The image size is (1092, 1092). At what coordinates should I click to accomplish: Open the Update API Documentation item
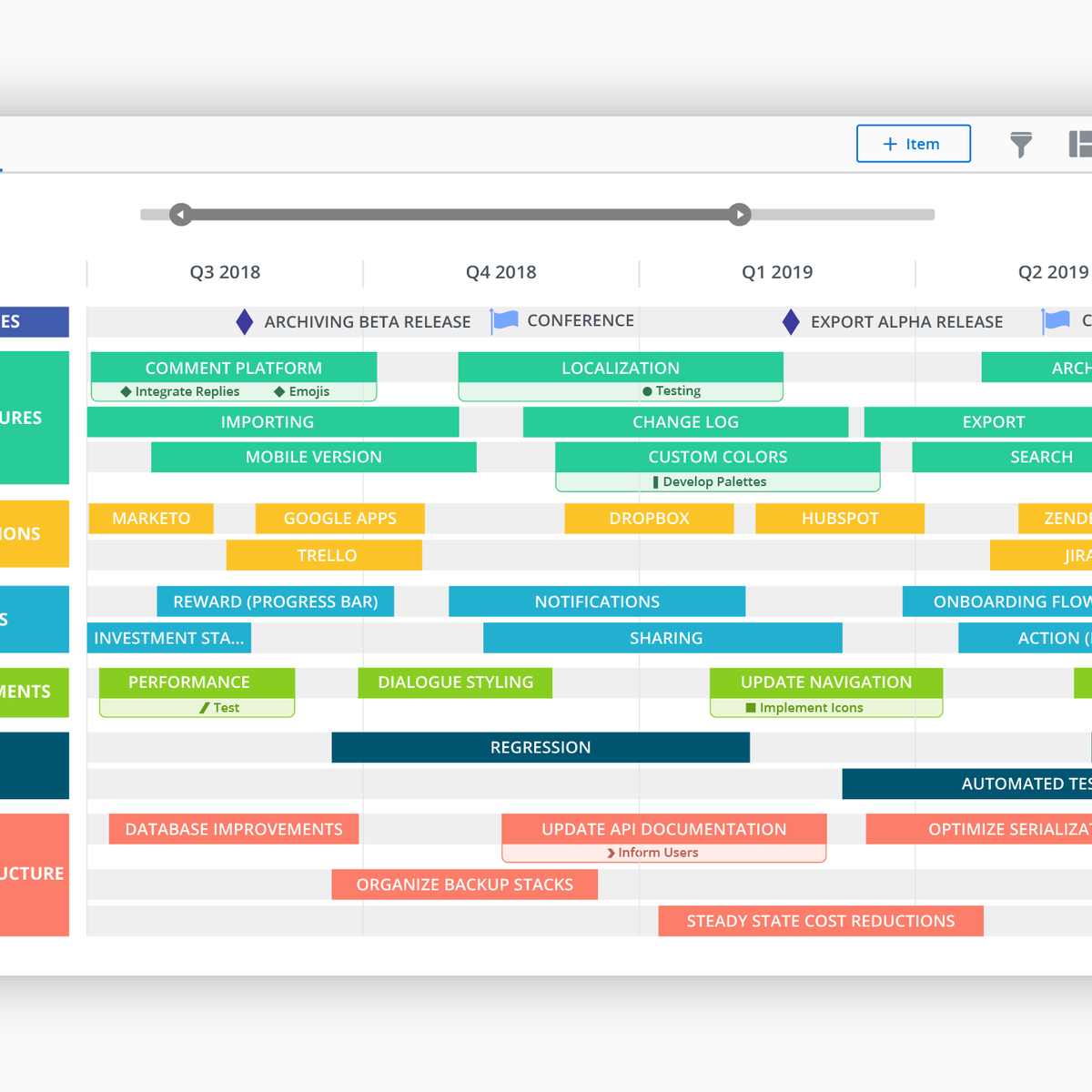tap(663, 829)
